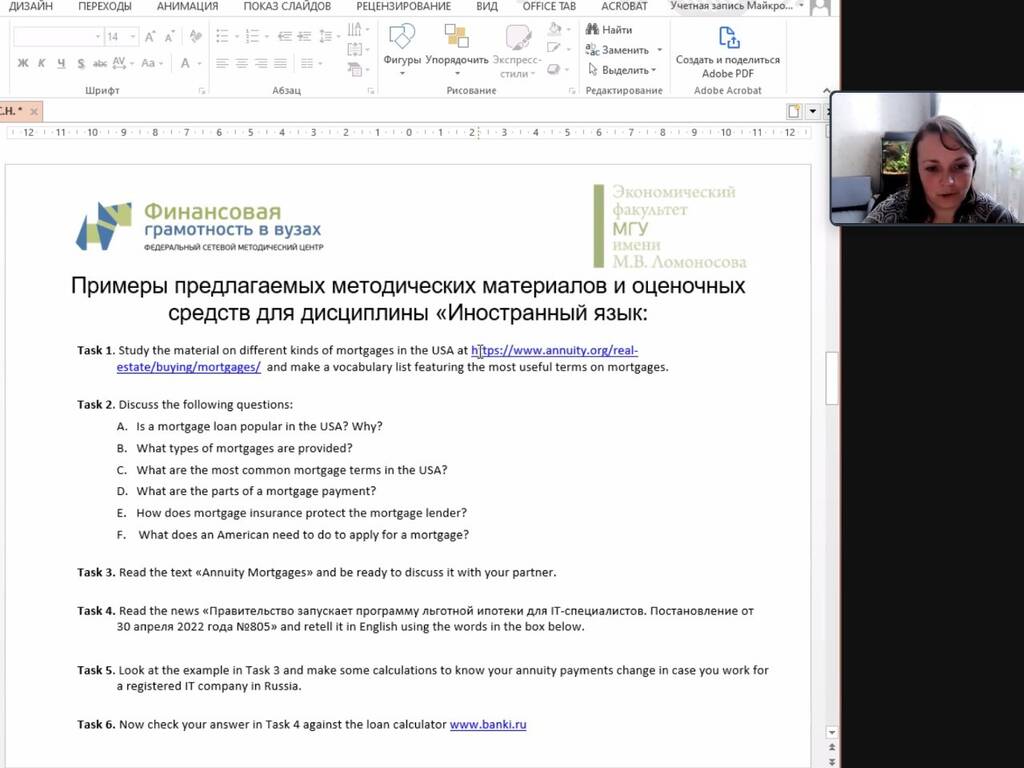Select the OFFICE TAB ribbon tab
Screen dimensions: 1024x768
point(549,7)
